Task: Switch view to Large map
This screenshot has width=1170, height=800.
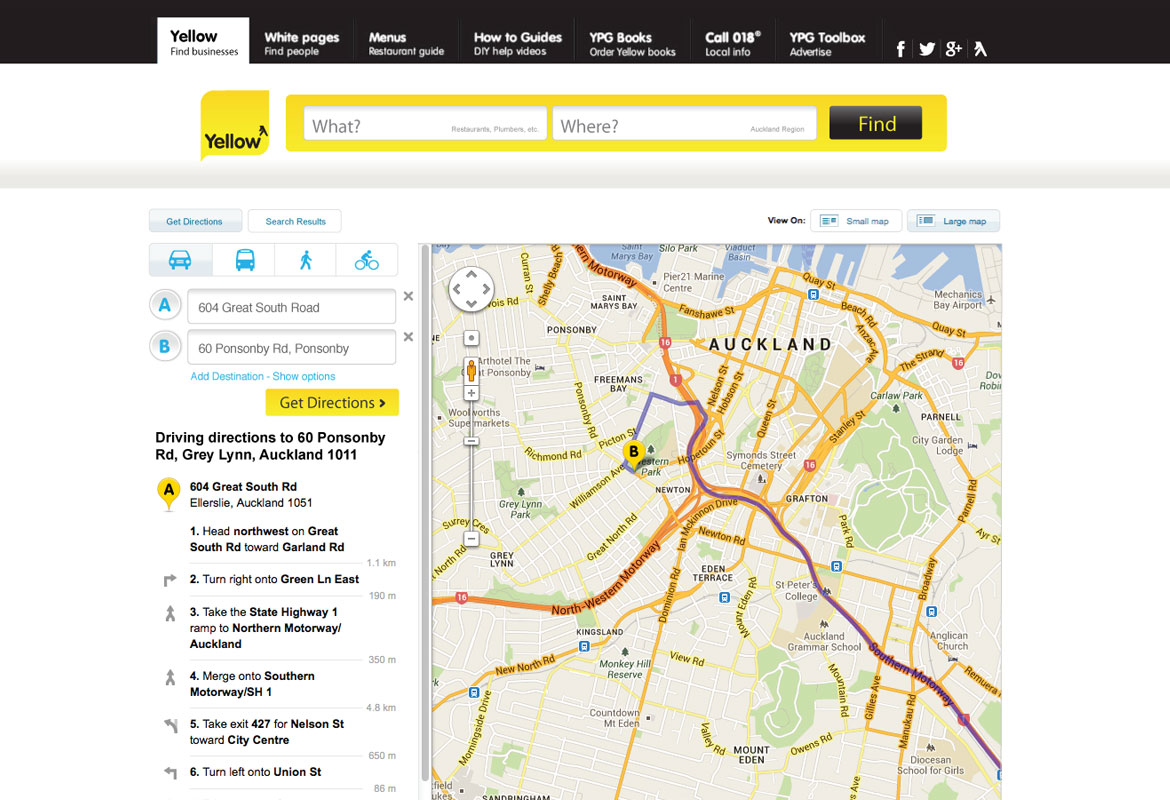Action: (953, 221)
